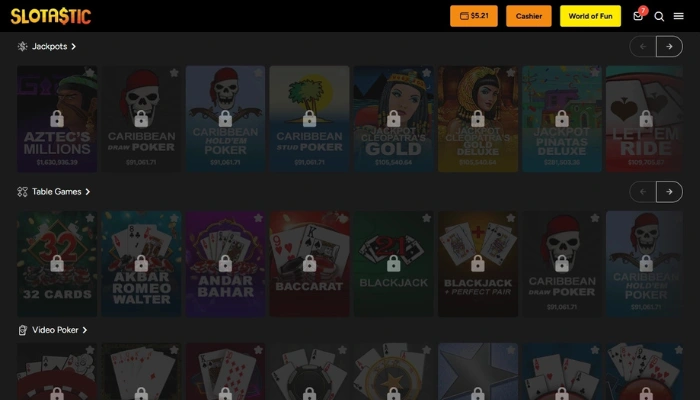Toggle favorite star on Blackjack tile
700x400 pixels.
[426, 218]
